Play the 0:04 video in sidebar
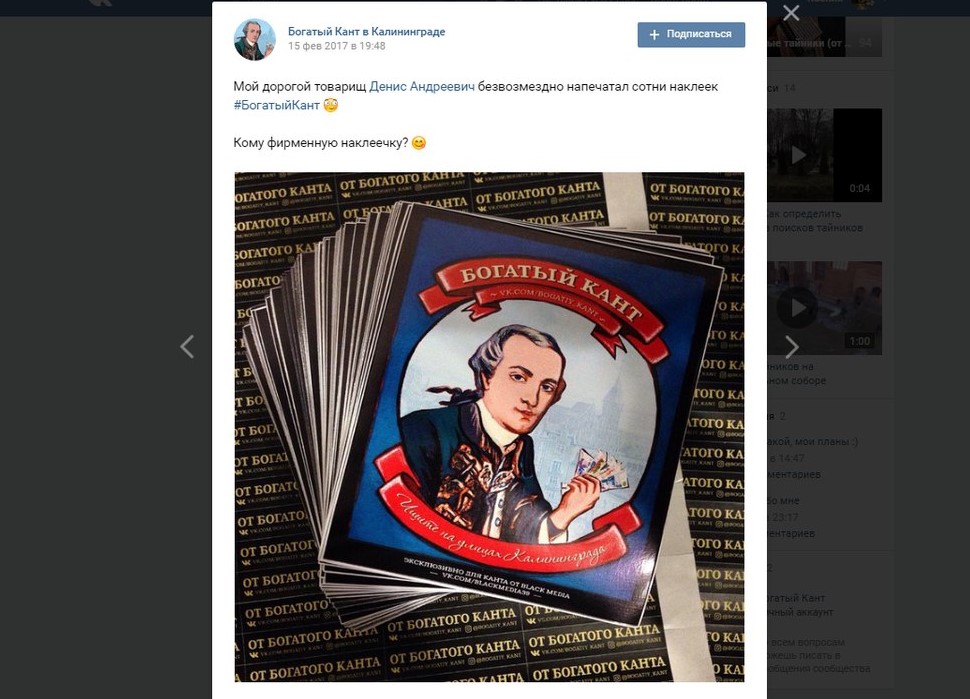Viewport: 970px width, 699px height. tap(825, 155)
